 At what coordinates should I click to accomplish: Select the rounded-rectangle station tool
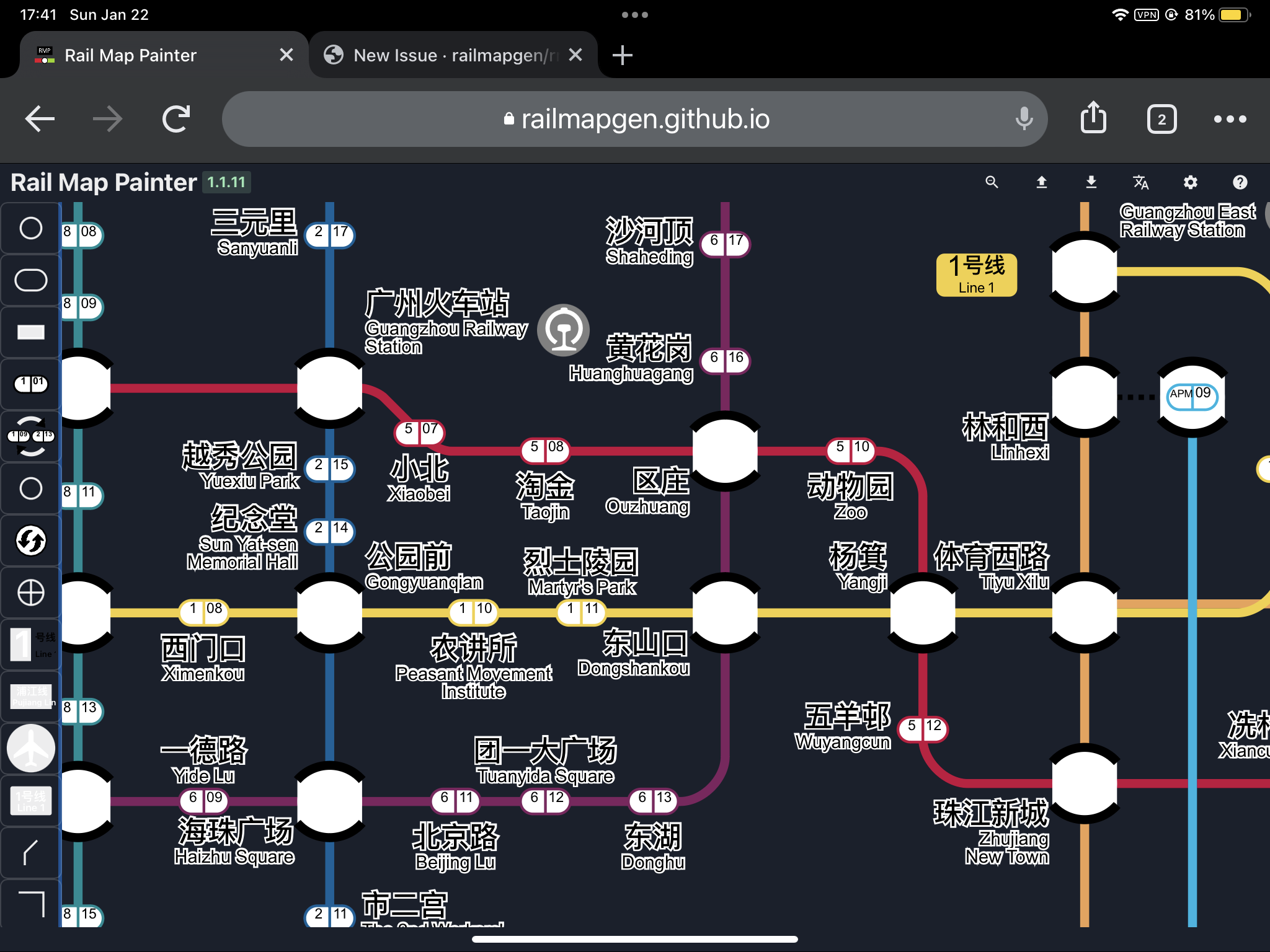point(30,280)
